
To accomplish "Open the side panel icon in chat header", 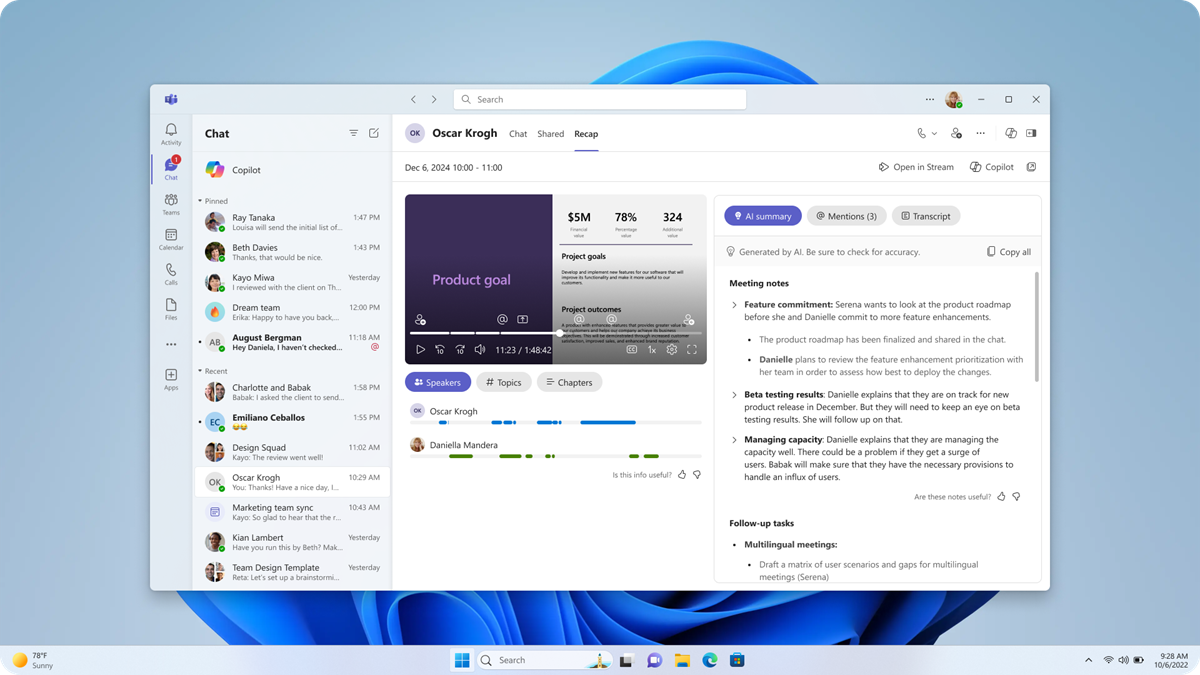I will tap(1031, 133).
